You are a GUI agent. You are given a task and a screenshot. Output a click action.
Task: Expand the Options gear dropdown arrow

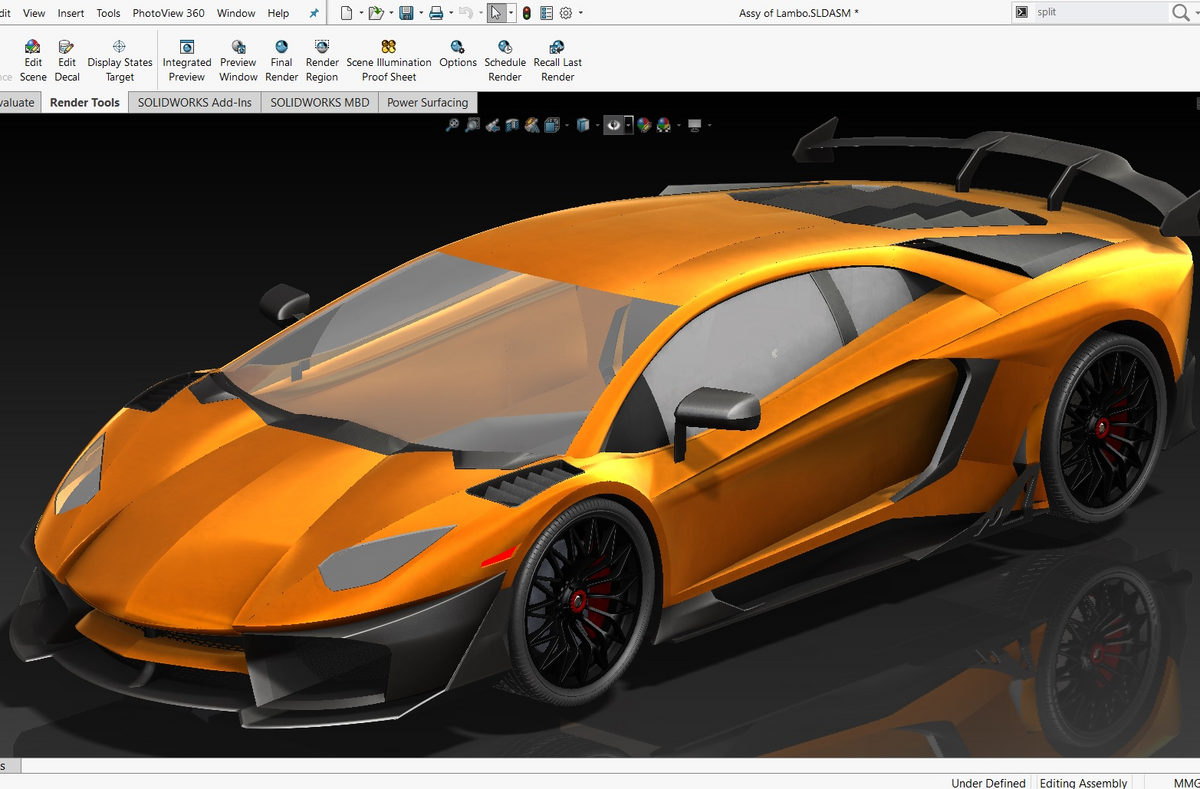tap(580, 13)
